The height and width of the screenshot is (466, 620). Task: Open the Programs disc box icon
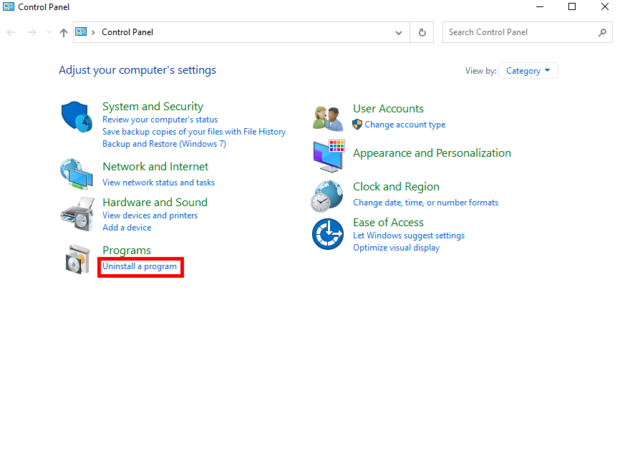(78, 259)
